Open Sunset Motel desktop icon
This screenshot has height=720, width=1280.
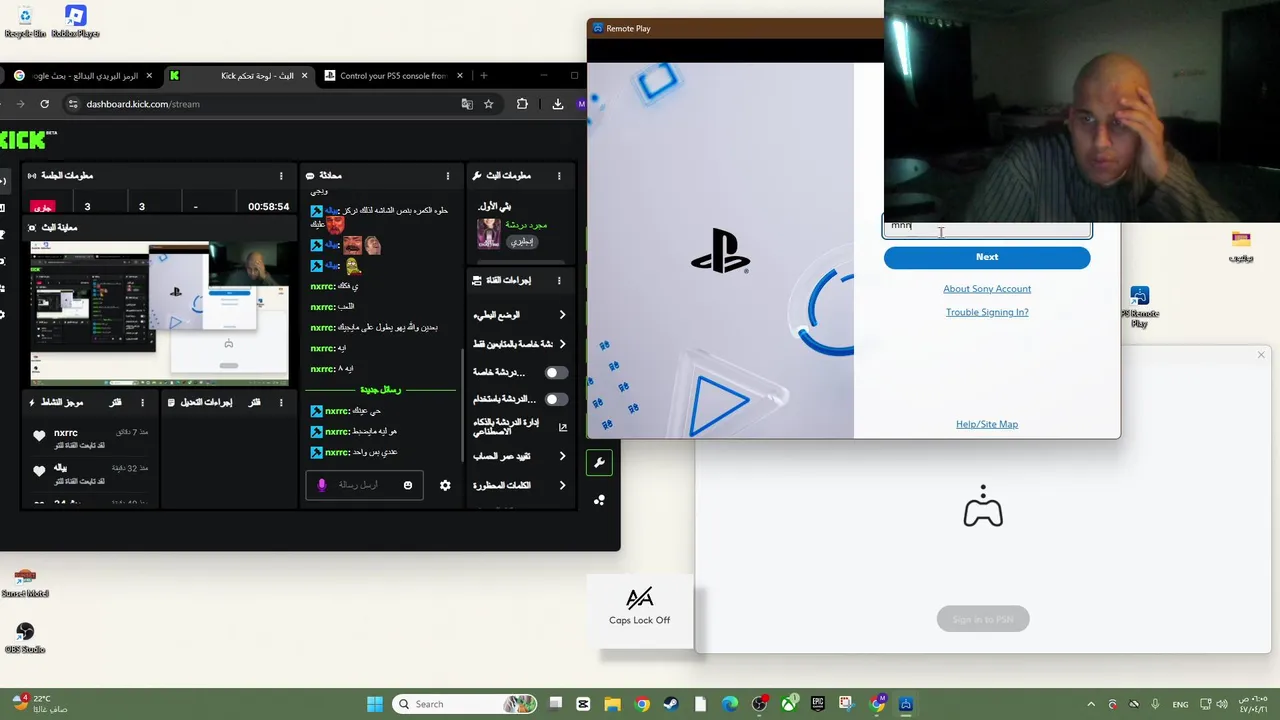[25, 583]
